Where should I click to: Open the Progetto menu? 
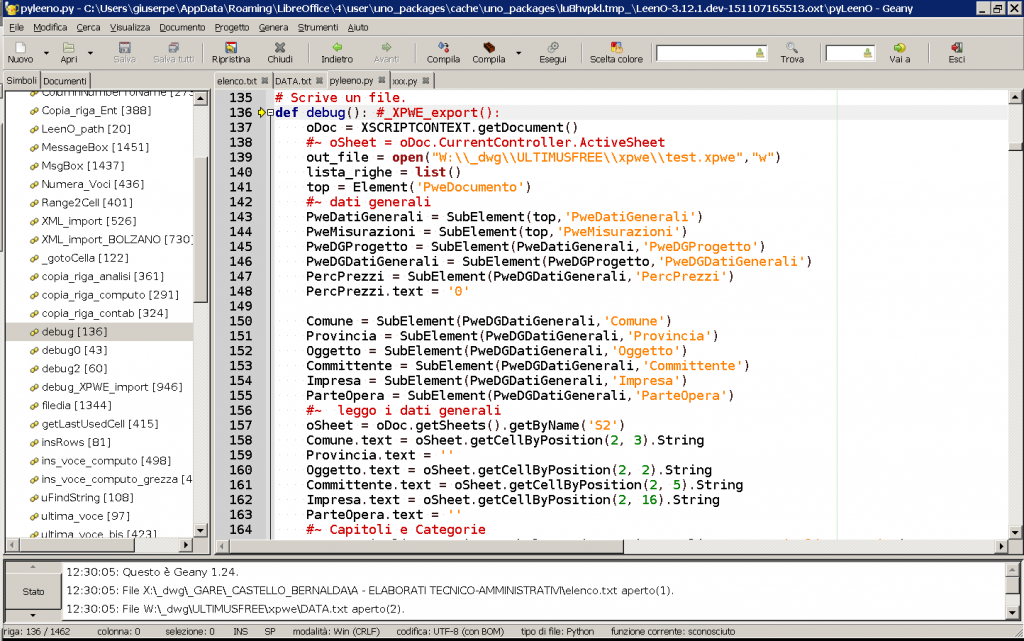[x=232, y=27]
